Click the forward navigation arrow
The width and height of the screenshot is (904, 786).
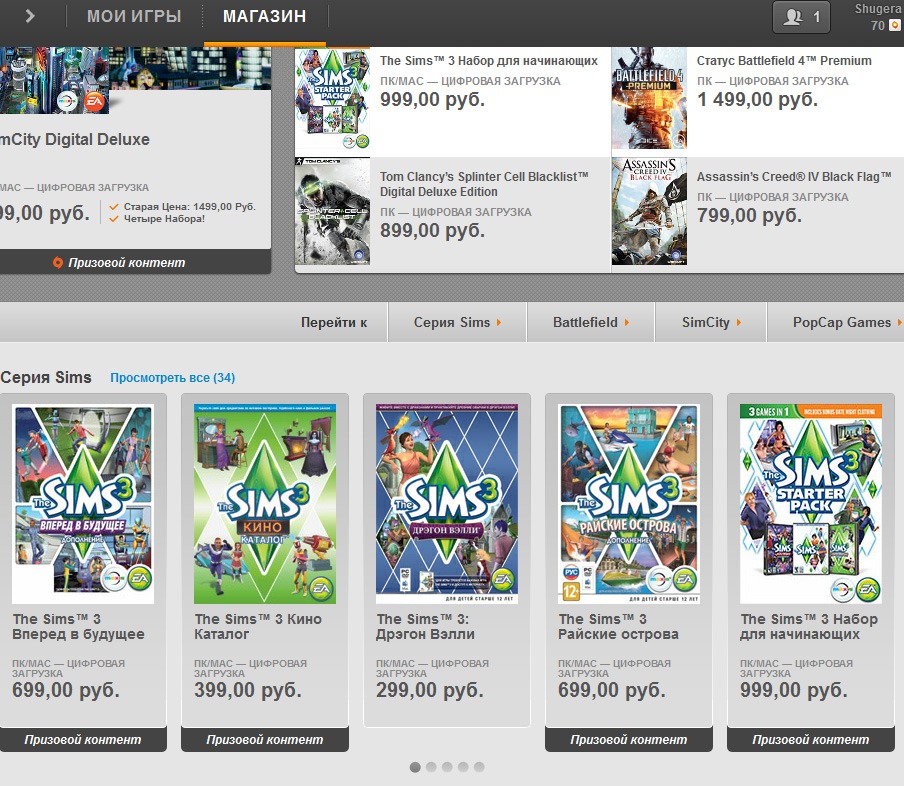point(30,16)
